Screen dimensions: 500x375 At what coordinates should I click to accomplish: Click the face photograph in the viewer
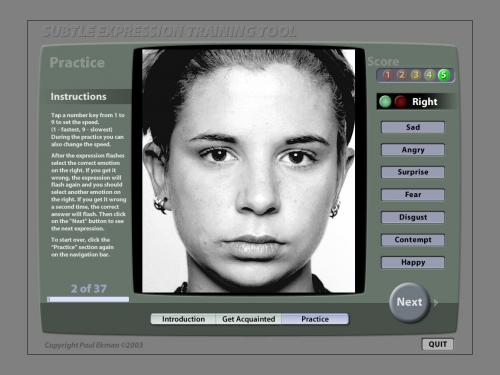pos(249,171)
